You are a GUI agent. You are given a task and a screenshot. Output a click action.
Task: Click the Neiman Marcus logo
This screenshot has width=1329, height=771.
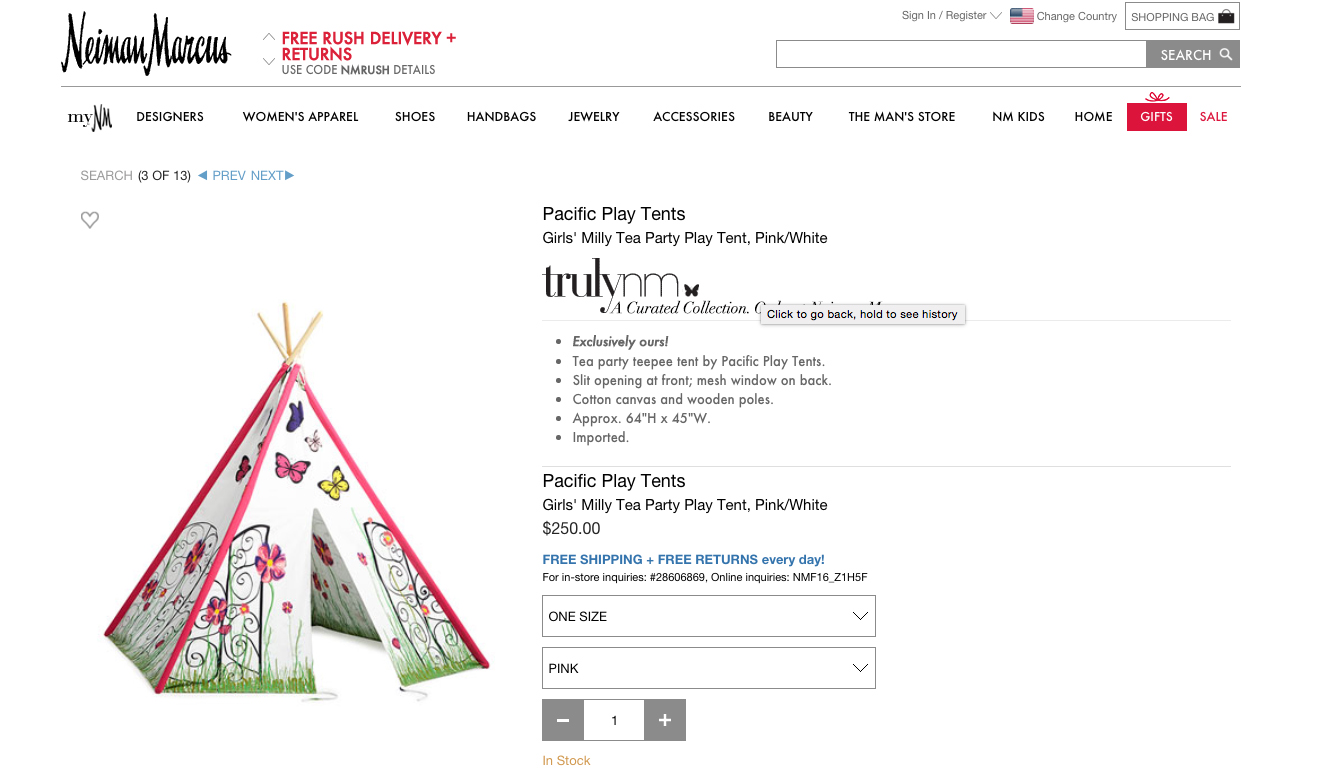click(x=146, y=45)
